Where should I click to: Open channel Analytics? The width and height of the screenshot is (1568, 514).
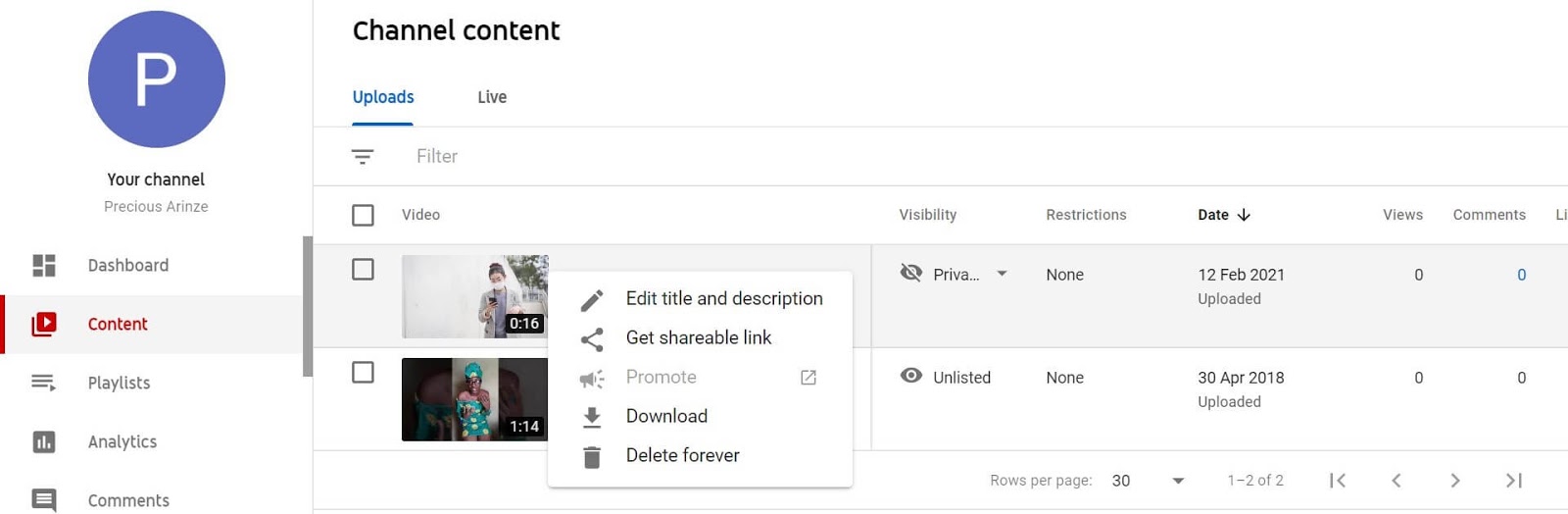[122, 441]
